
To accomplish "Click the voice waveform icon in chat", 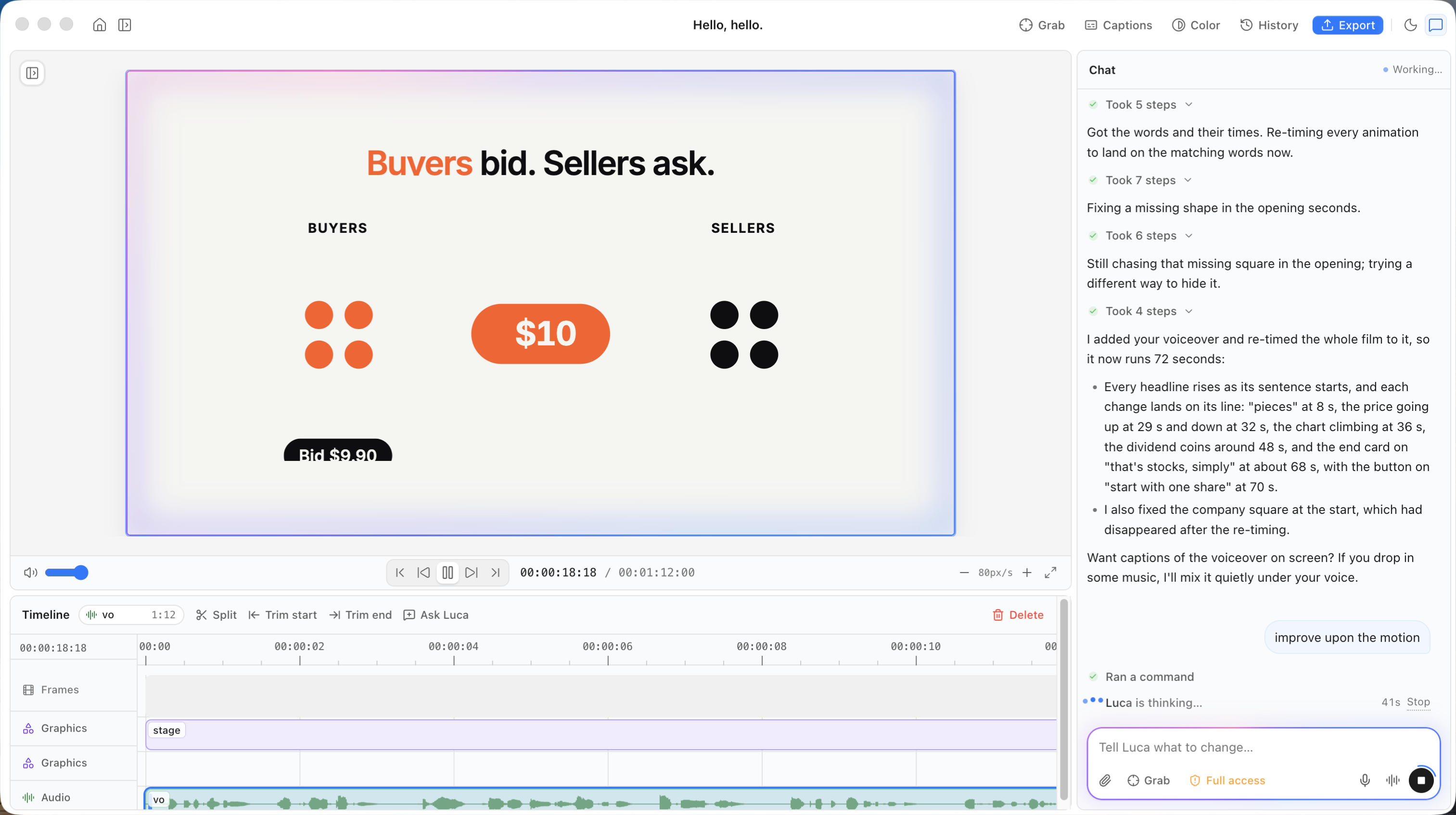I will (1392, 780).
